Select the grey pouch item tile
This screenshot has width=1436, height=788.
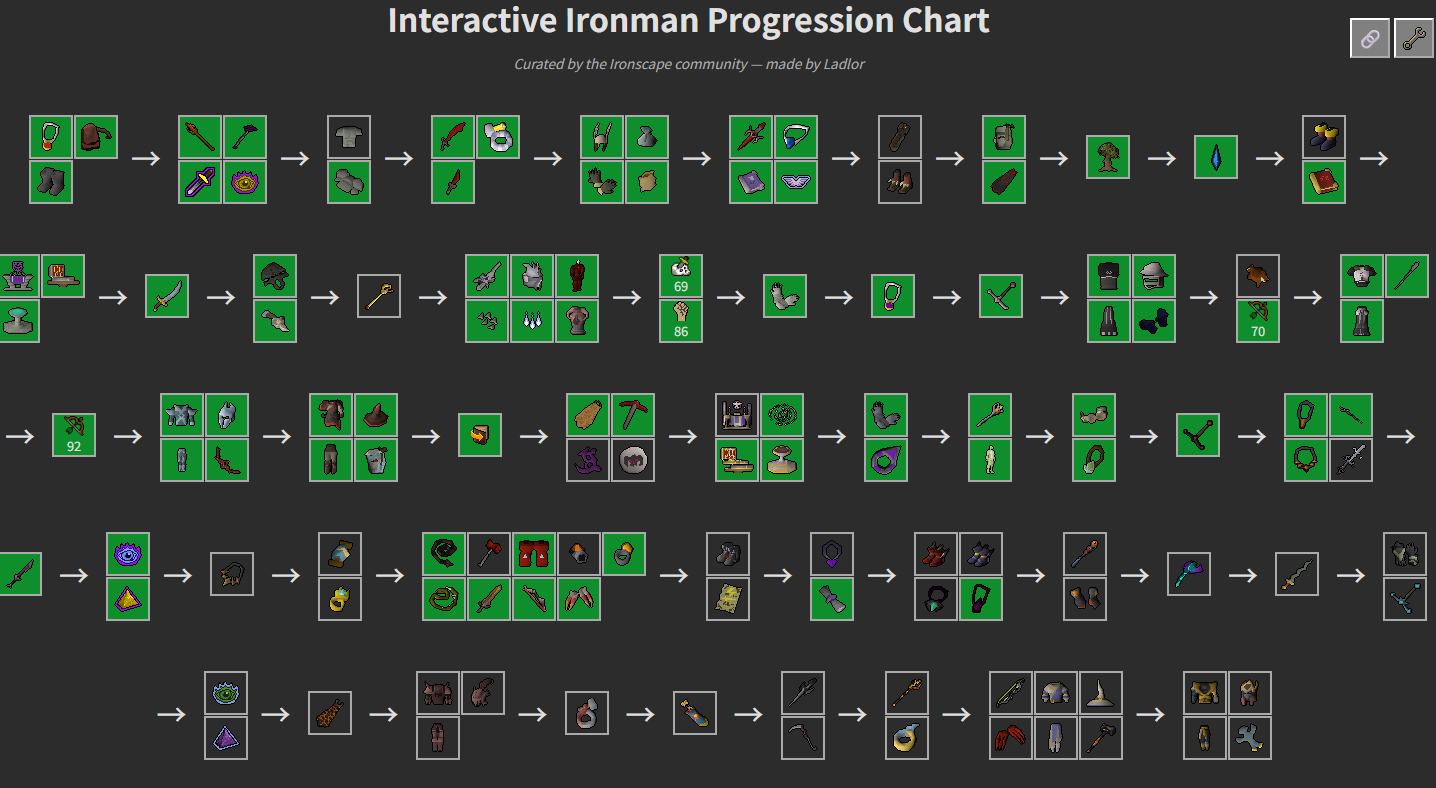(x=647, y=137)
